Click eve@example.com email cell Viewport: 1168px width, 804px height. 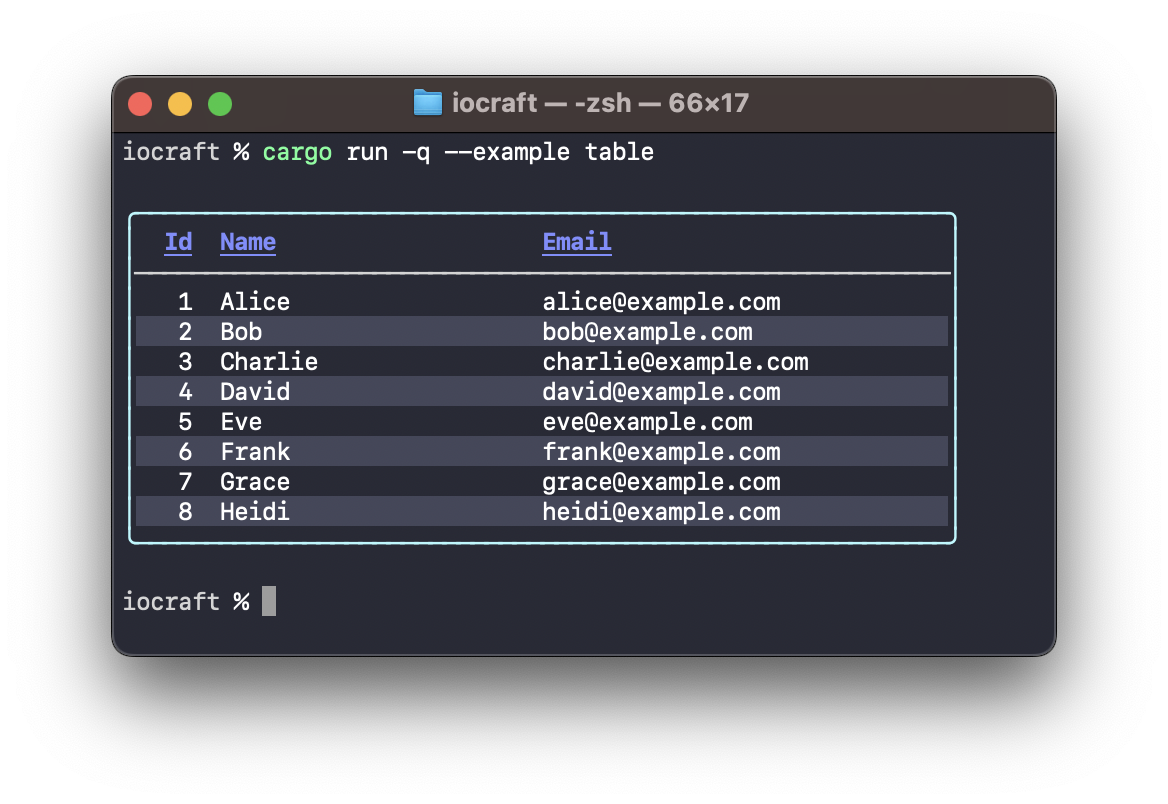(647, 422)
